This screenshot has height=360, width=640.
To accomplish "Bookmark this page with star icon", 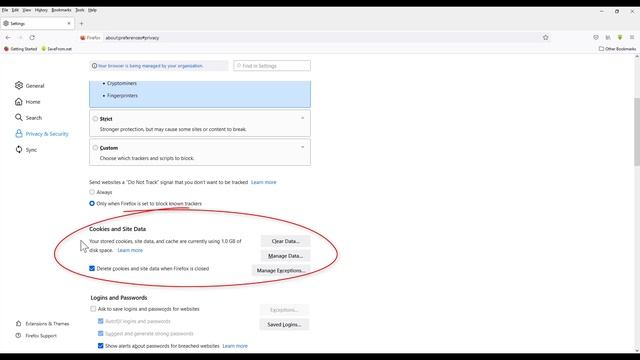I will point(546,38).
